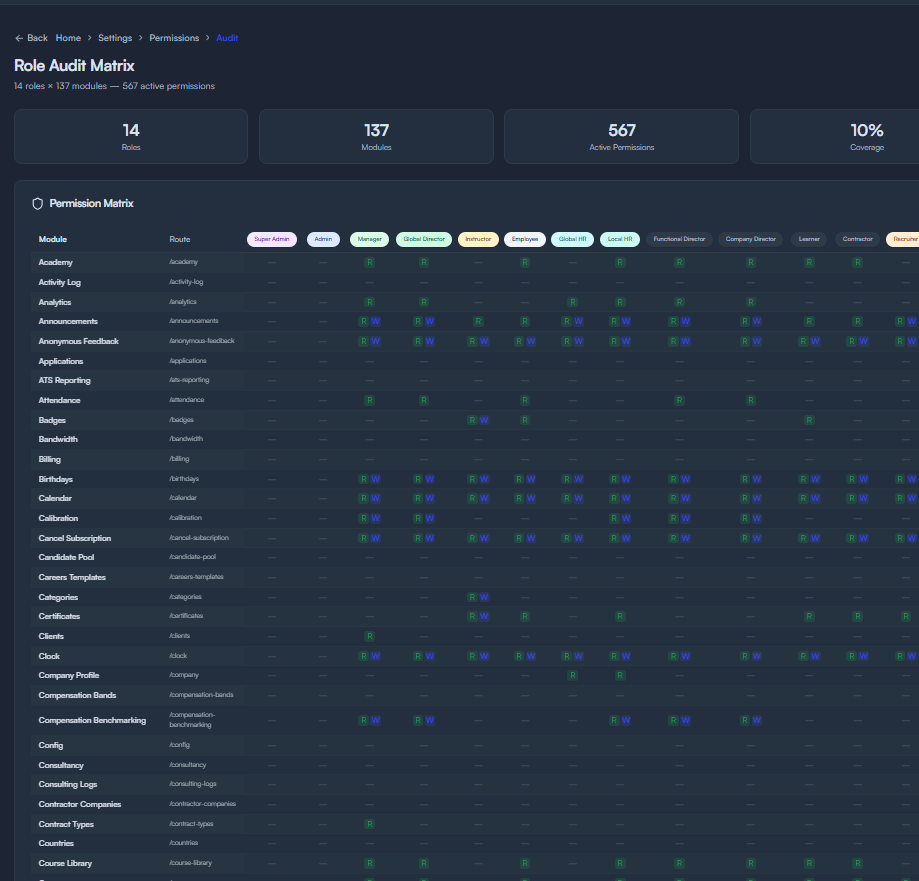Screen dimensions: 919x881
Task: Click Global HR's R badge for Company Profile
Action: [573, 675]
